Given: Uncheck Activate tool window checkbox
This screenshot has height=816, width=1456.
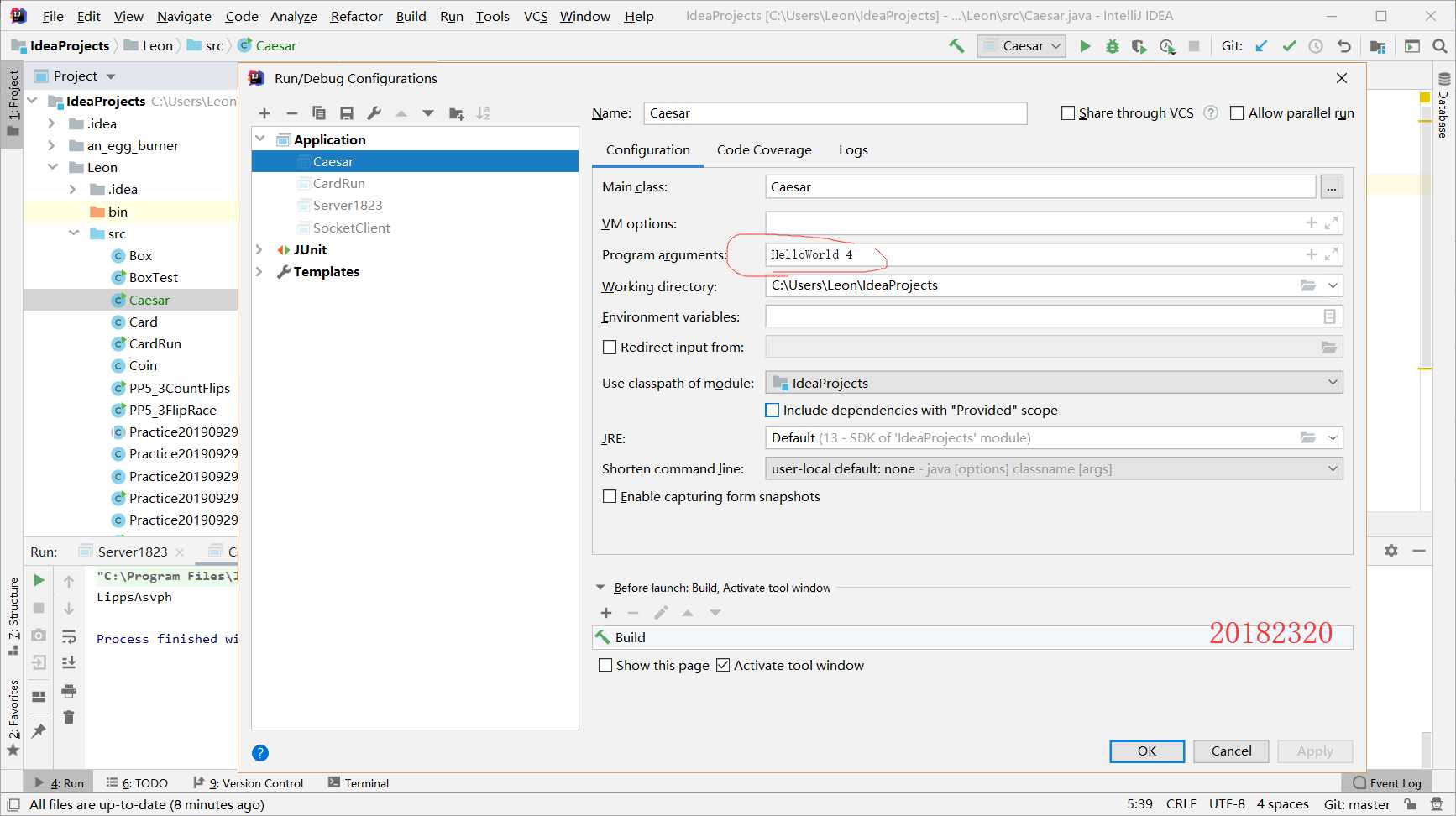Looking at the screenshot, I should (723, 665).
